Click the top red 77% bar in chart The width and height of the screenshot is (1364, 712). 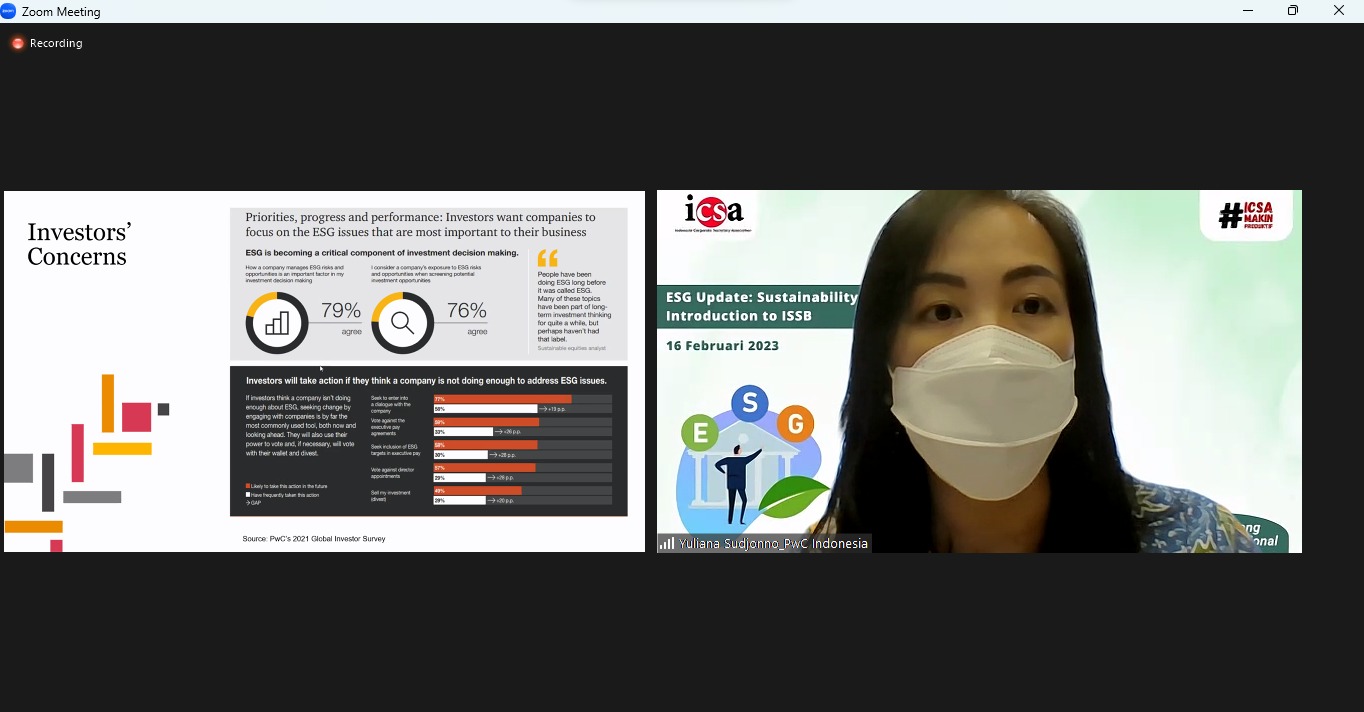(502, 399)
